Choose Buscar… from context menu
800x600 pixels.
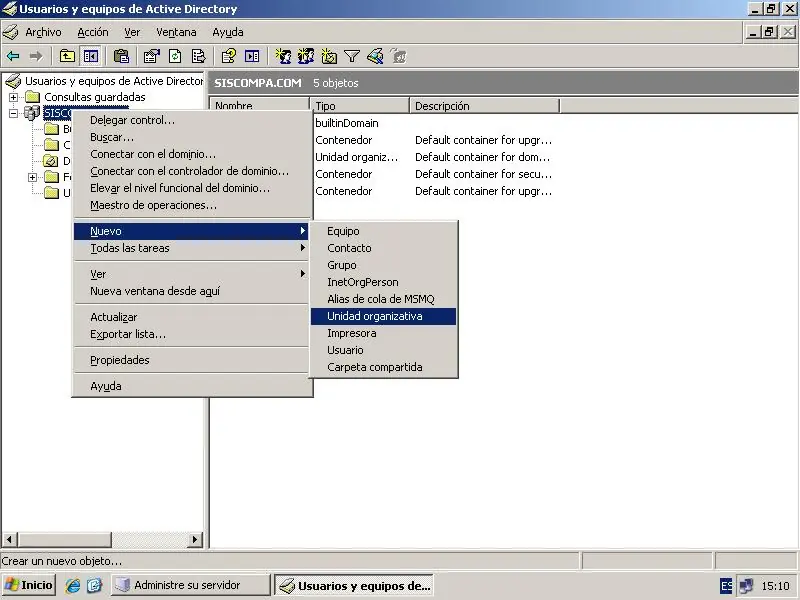point(191,137)
